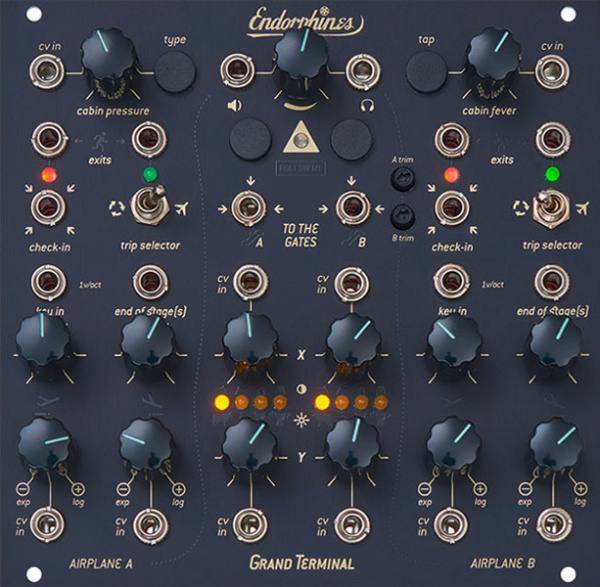Click Airplane A second knob's plus log icon
The height and width of the screenshot is (587, 600).
coord(178,489)
